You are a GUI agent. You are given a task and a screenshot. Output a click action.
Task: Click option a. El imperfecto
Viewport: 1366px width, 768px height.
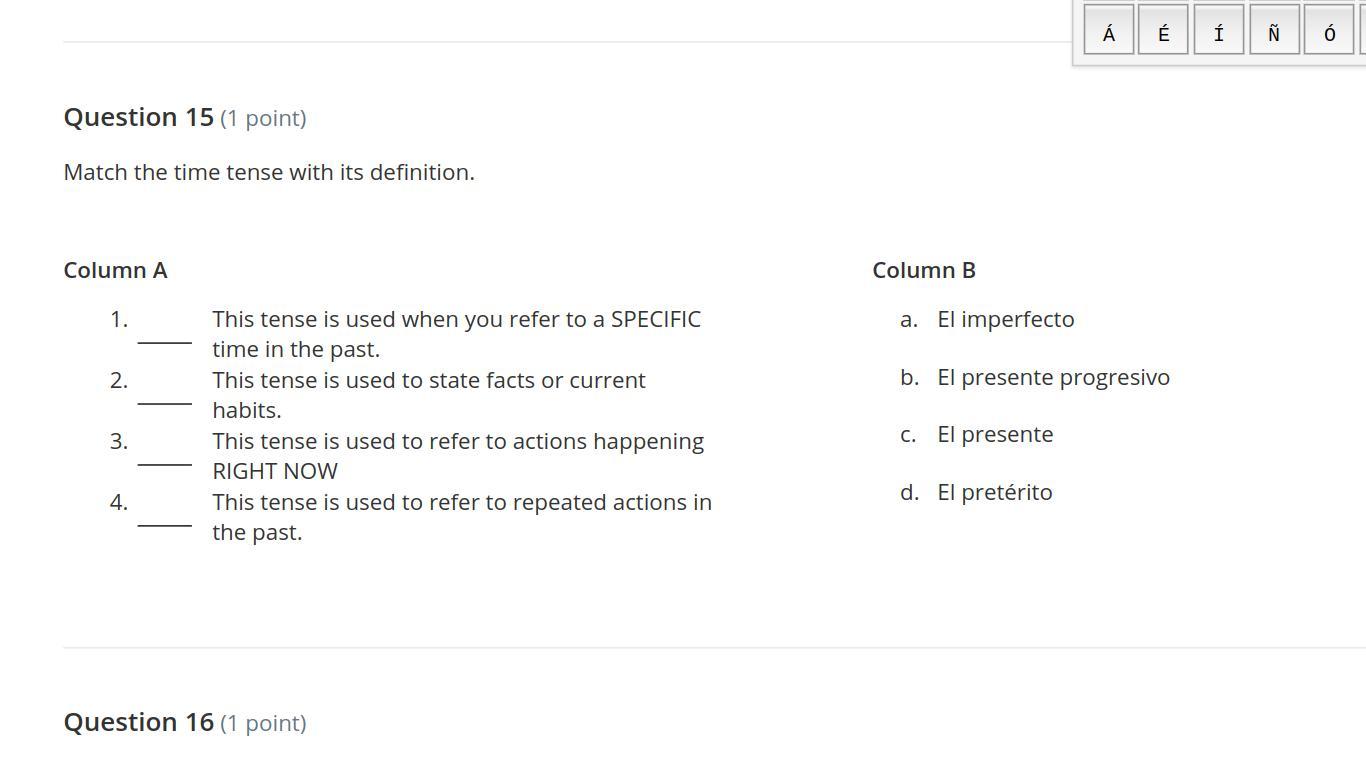(x=1005, y=319)
